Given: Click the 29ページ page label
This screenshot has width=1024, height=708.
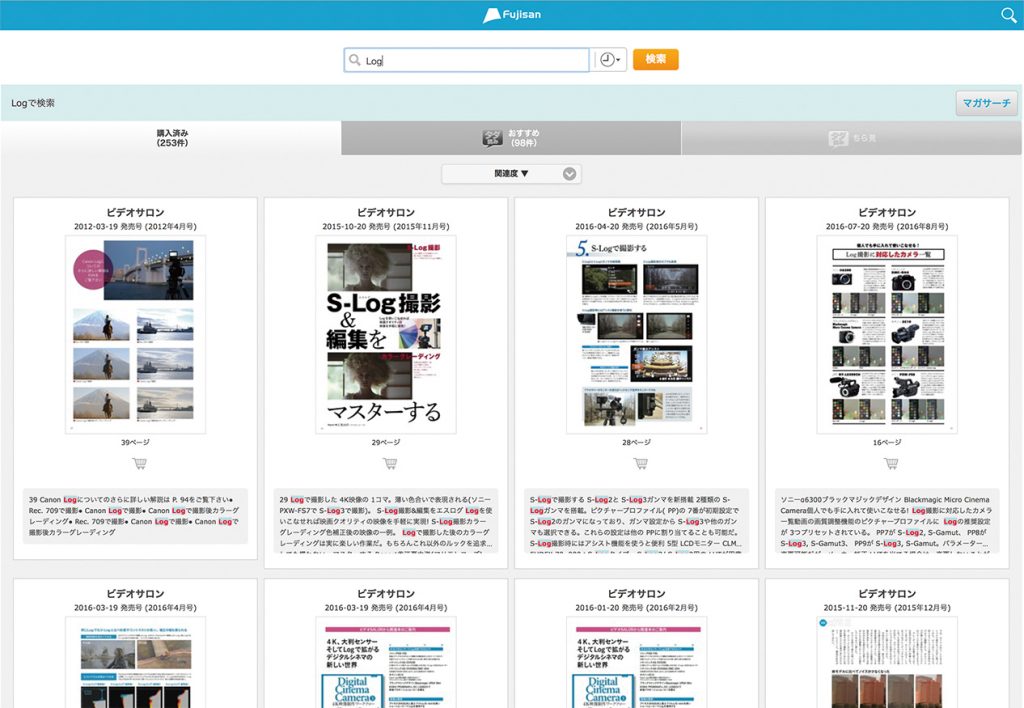Looking at the screenshot, I should click(386, 442).
